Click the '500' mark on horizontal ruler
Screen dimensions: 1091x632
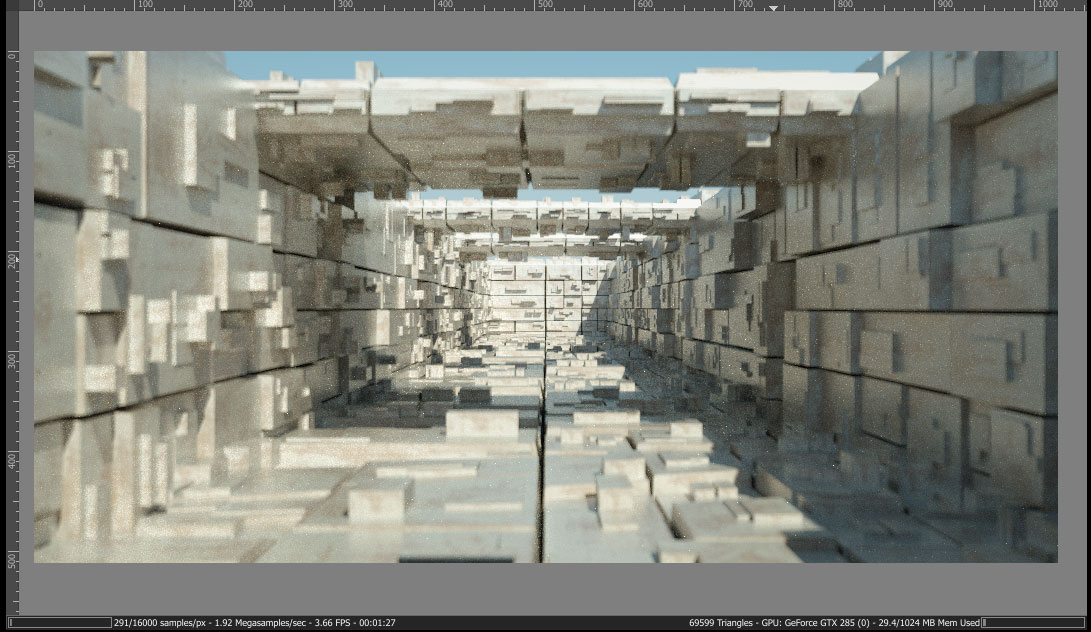[546, 4]
